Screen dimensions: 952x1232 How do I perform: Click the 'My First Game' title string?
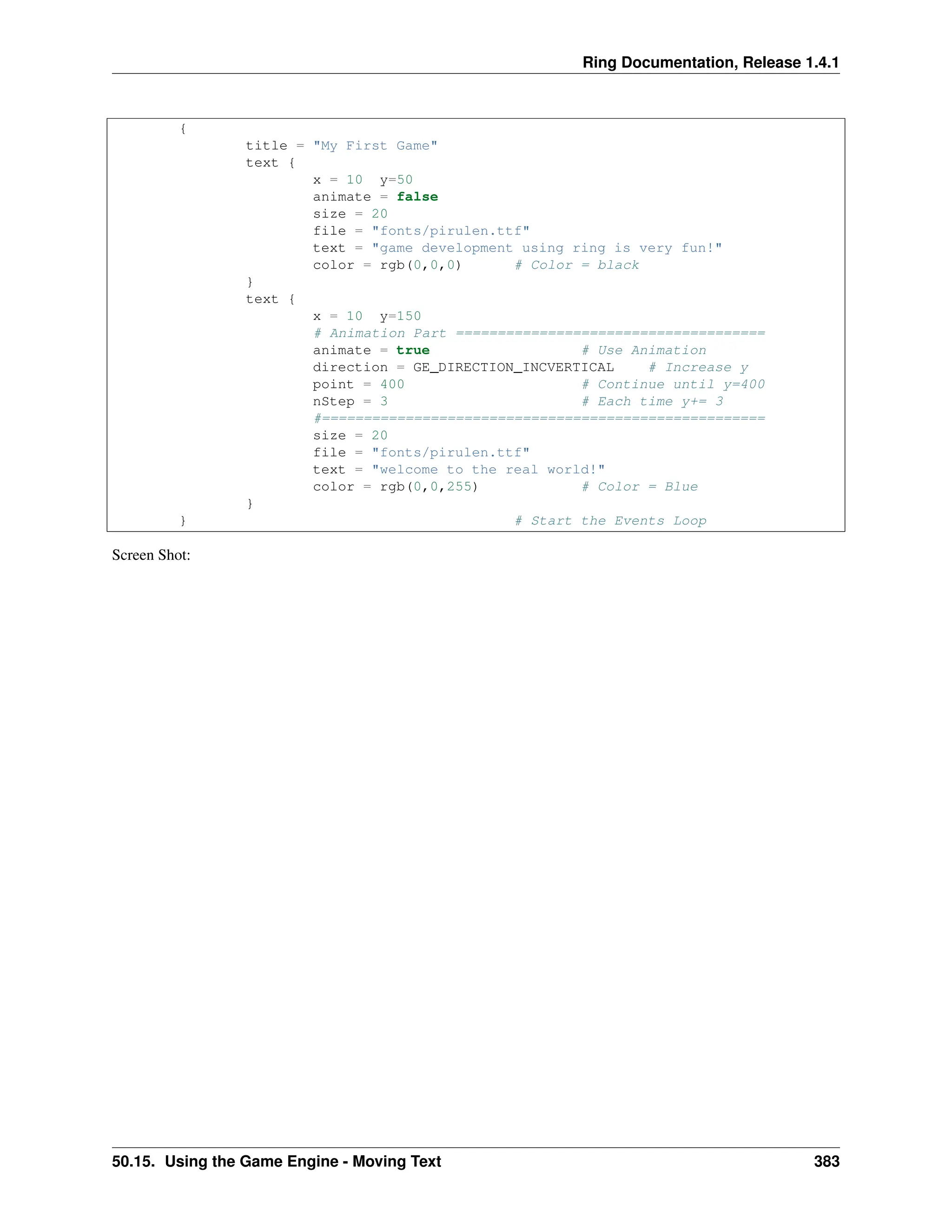(375, 146)
